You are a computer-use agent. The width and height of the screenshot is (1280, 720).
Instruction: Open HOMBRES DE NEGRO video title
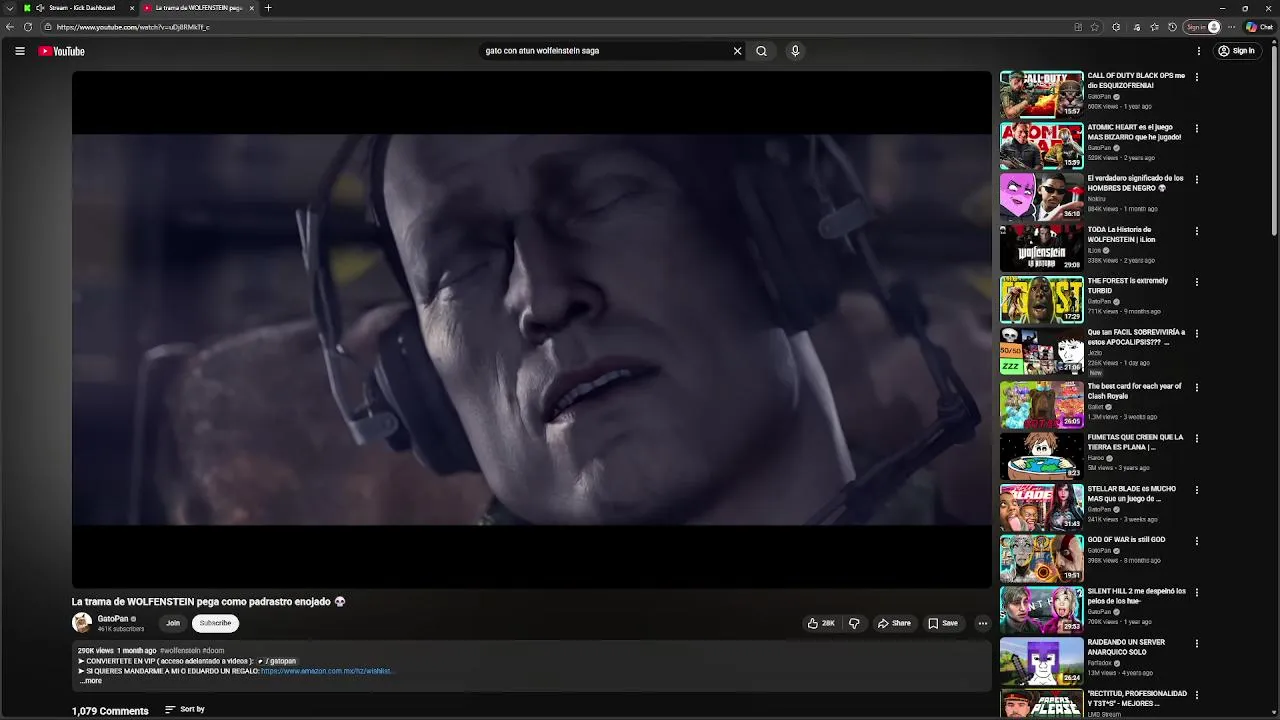pyautogui.click(x=1135, y=183)
